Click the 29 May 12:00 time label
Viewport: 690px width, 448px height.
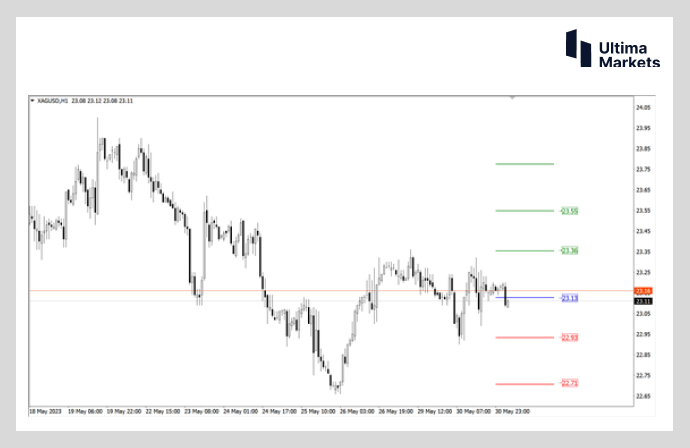coord(434,411)
